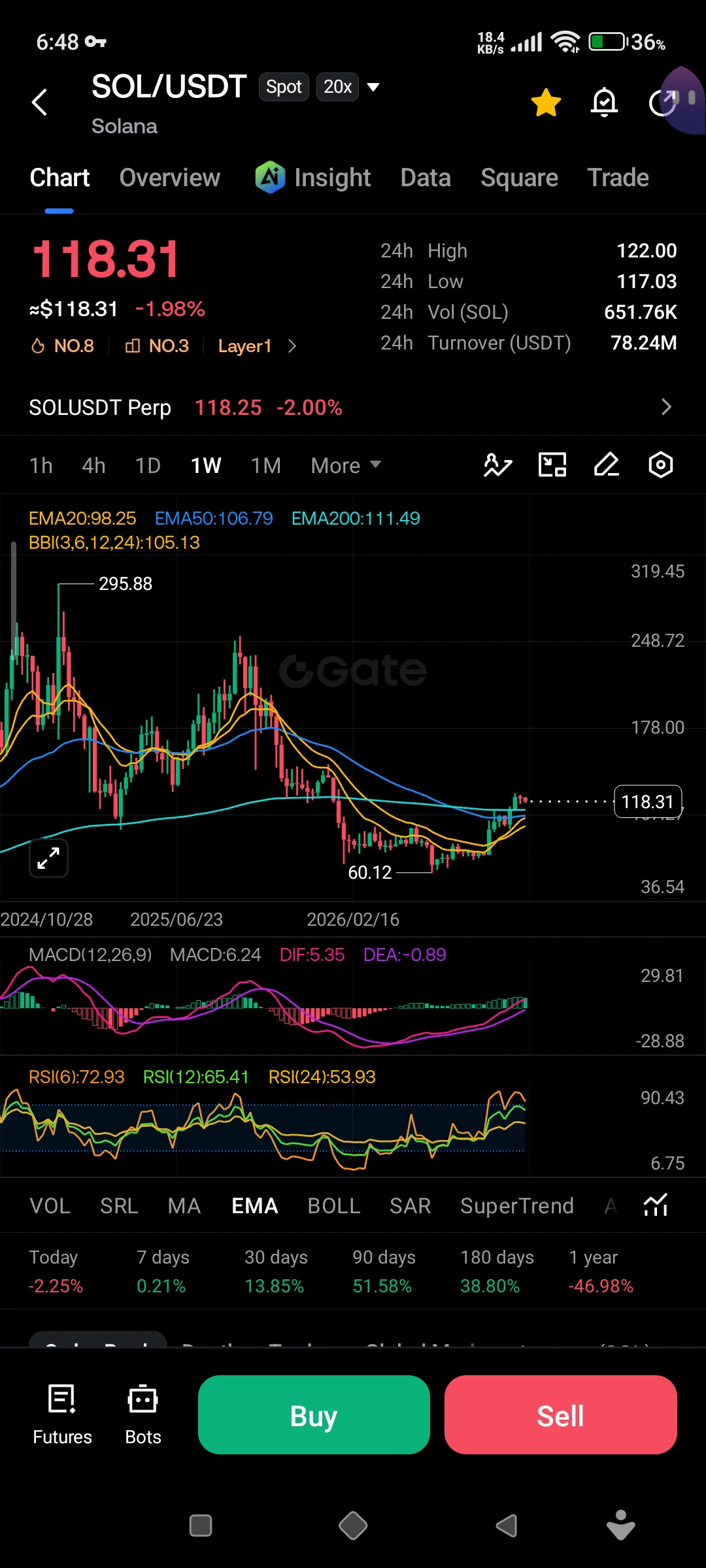Expand chart to fullscreen
The width and height of the screenshot is (706, 1568).
click(x=49, y=858)
